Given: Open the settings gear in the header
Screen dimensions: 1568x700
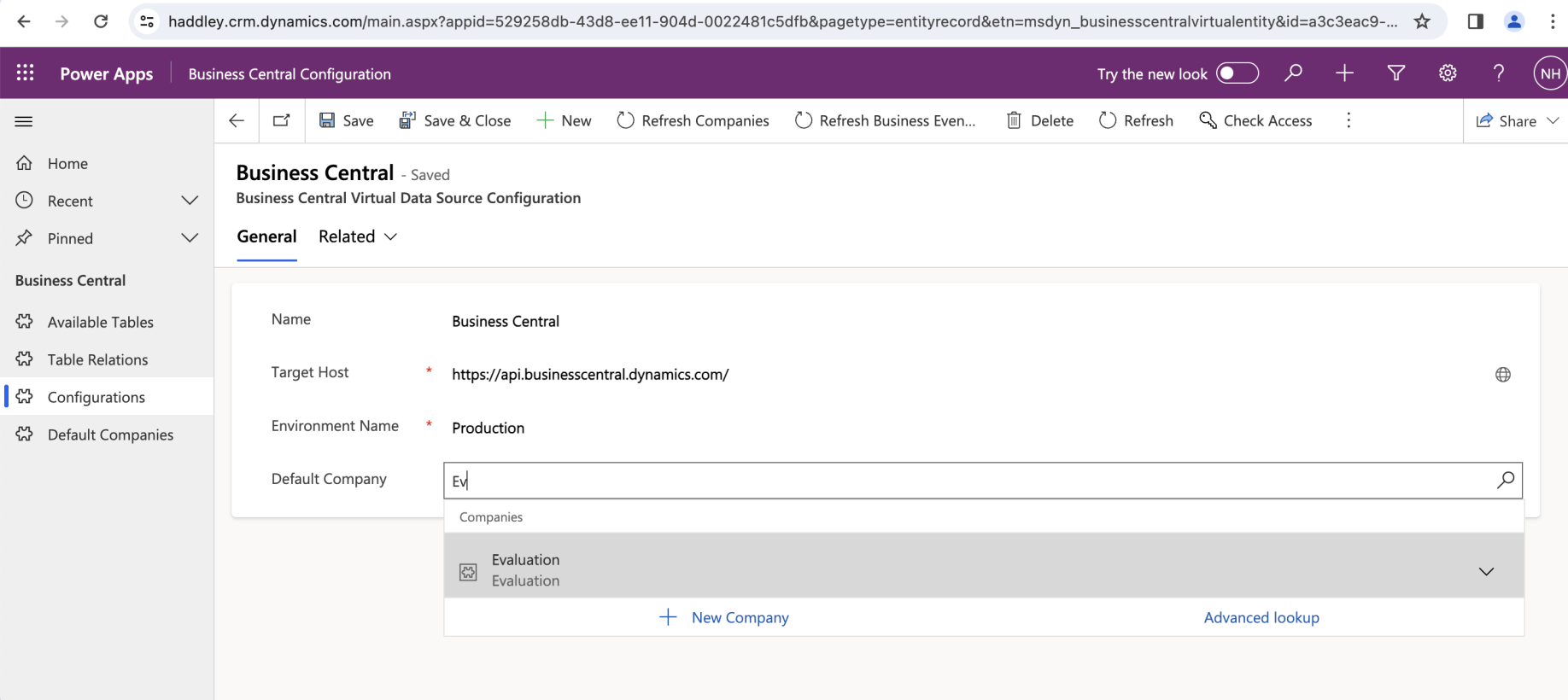Looking at the screenshot, I should 1447,73.
